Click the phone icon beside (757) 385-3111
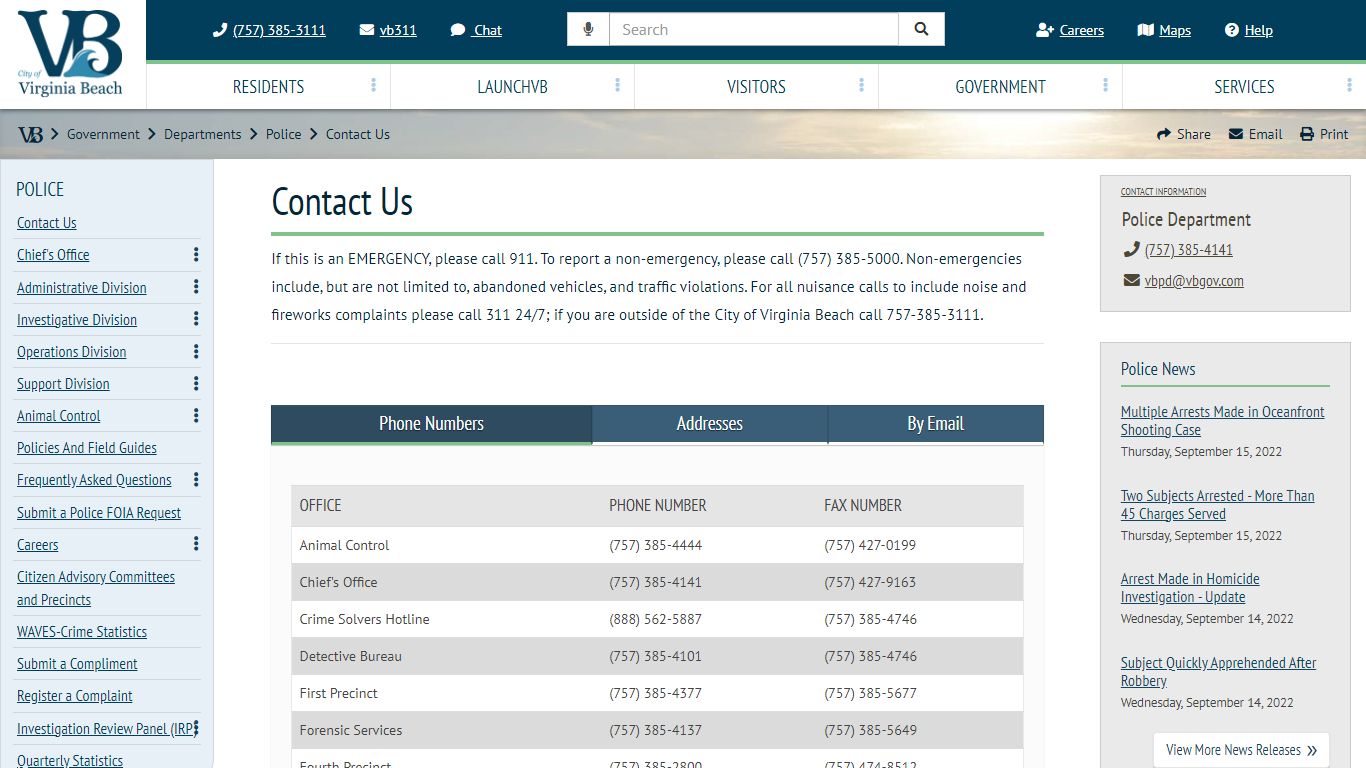 click(220, 30)
